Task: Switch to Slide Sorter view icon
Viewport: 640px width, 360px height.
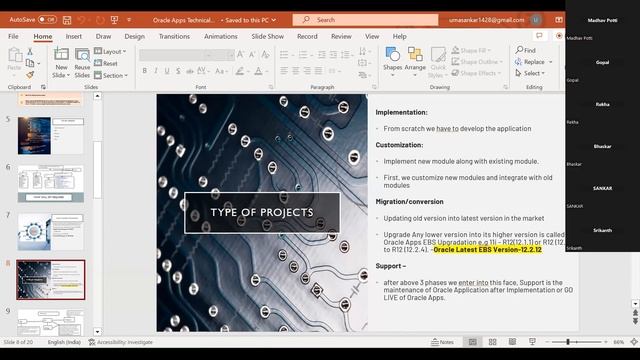Action: [493, 342]
